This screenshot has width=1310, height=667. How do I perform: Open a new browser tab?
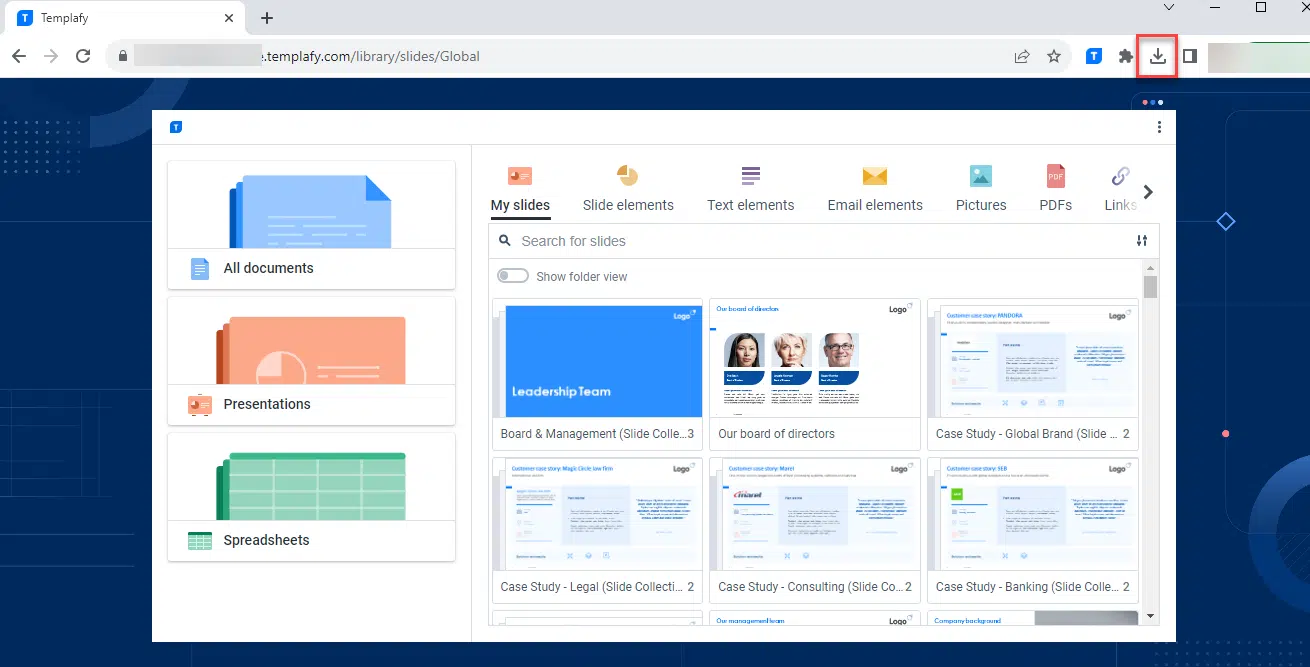pos(267,18)
